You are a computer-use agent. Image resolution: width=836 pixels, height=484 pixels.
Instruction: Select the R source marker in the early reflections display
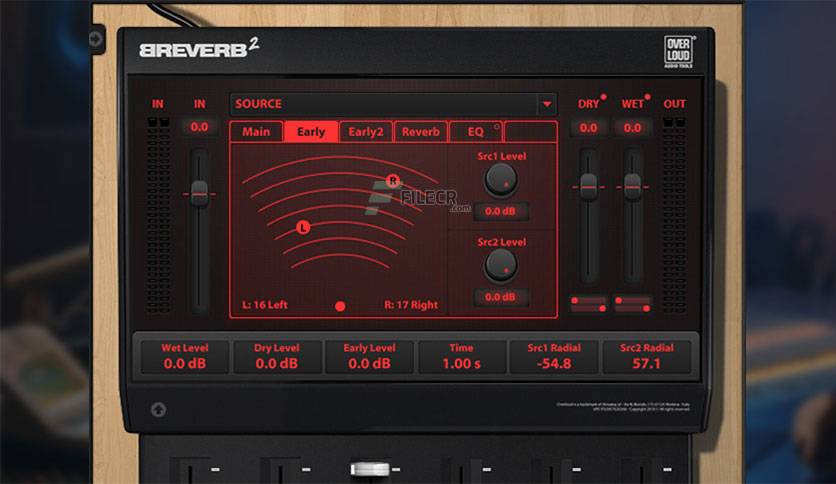(x=393, y=181)
